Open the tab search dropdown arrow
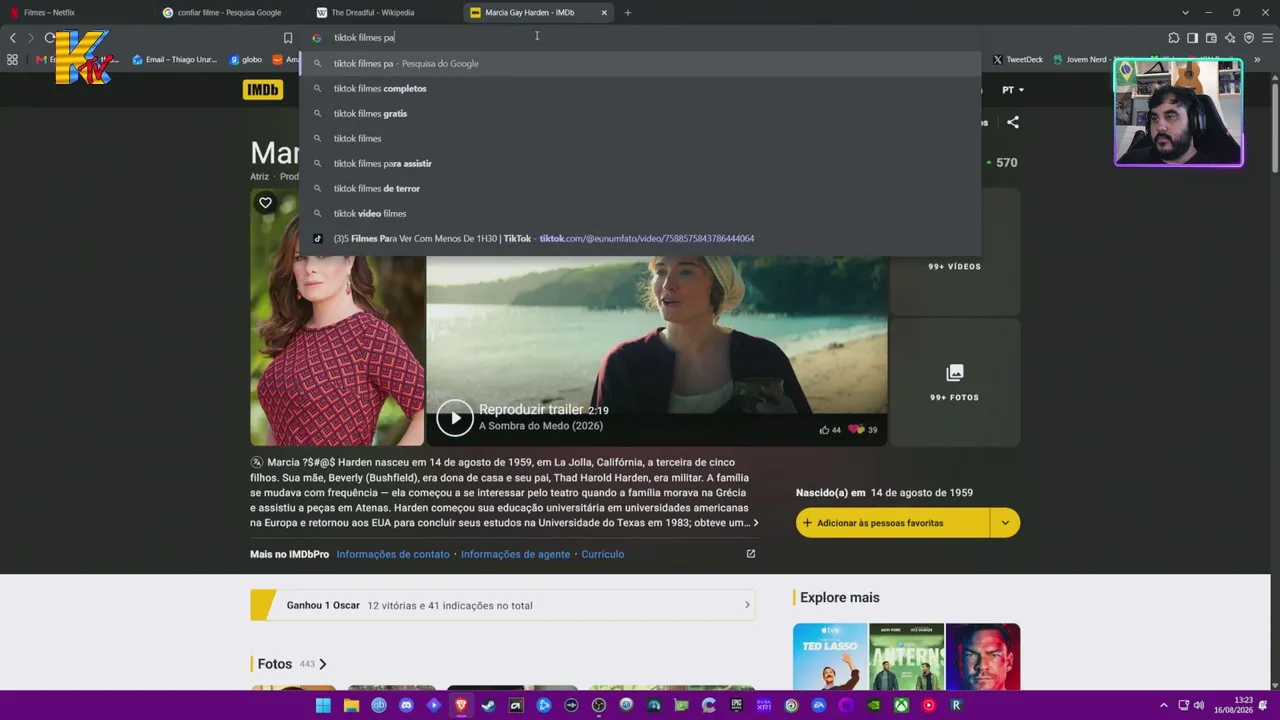 click(1185, 13)
